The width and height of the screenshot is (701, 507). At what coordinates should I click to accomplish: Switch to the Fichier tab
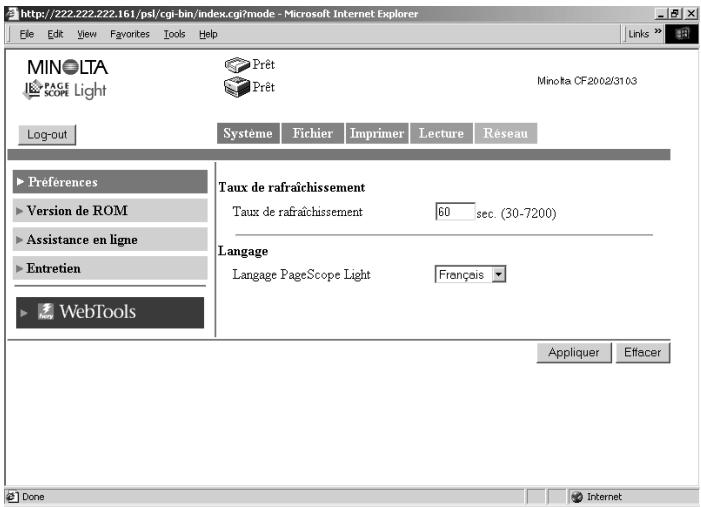point(312,133)
